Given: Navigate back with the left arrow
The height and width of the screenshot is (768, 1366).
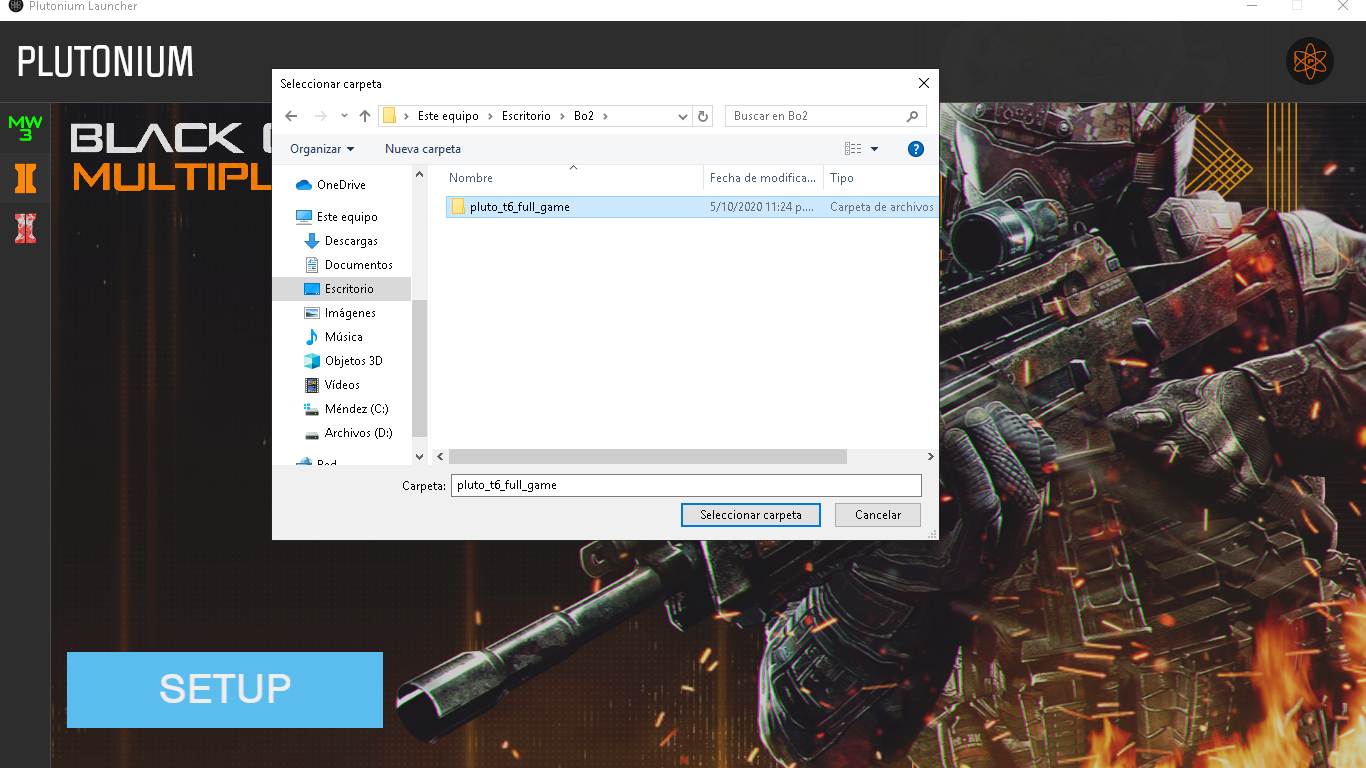Looking at the screenshot, I should [291, 116].
